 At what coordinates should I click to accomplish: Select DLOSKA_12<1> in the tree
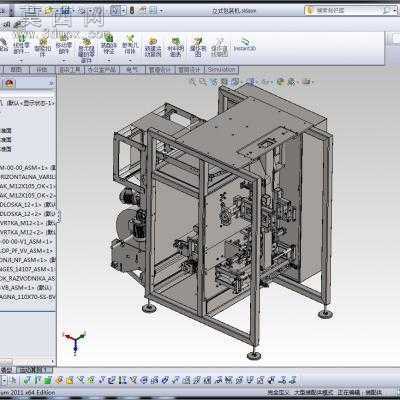(x=28, y=204)
